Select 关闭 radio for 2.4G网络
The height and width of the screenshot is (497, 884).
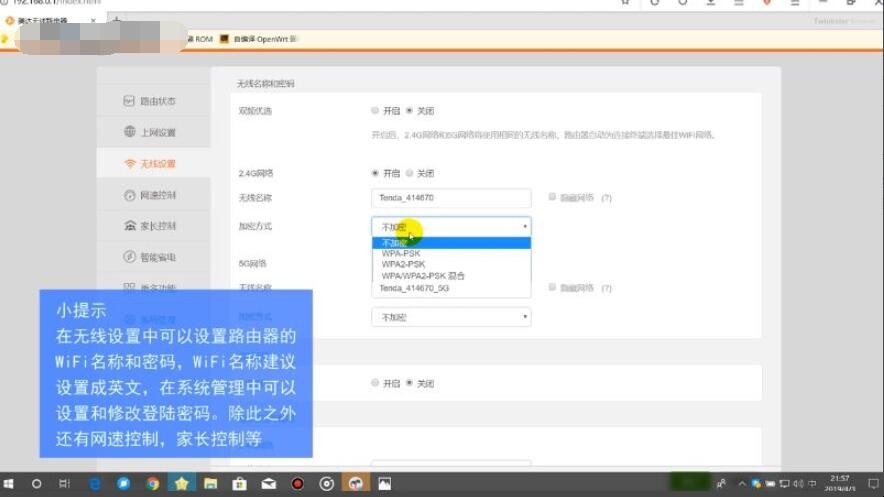coord(409,173)
